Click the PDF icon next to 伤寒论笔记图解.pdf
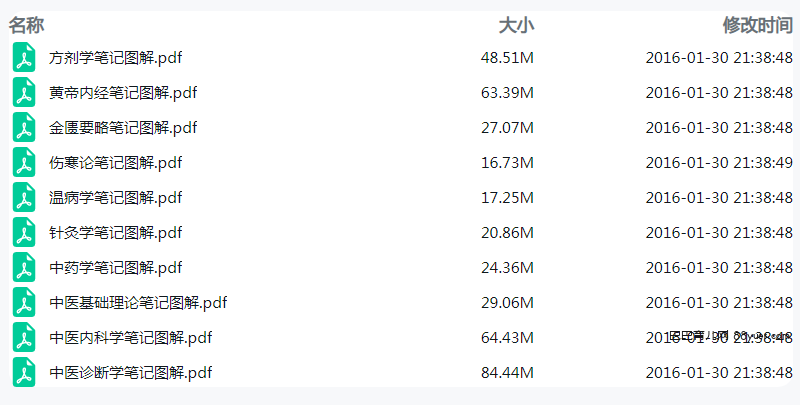 coord(24,162)
